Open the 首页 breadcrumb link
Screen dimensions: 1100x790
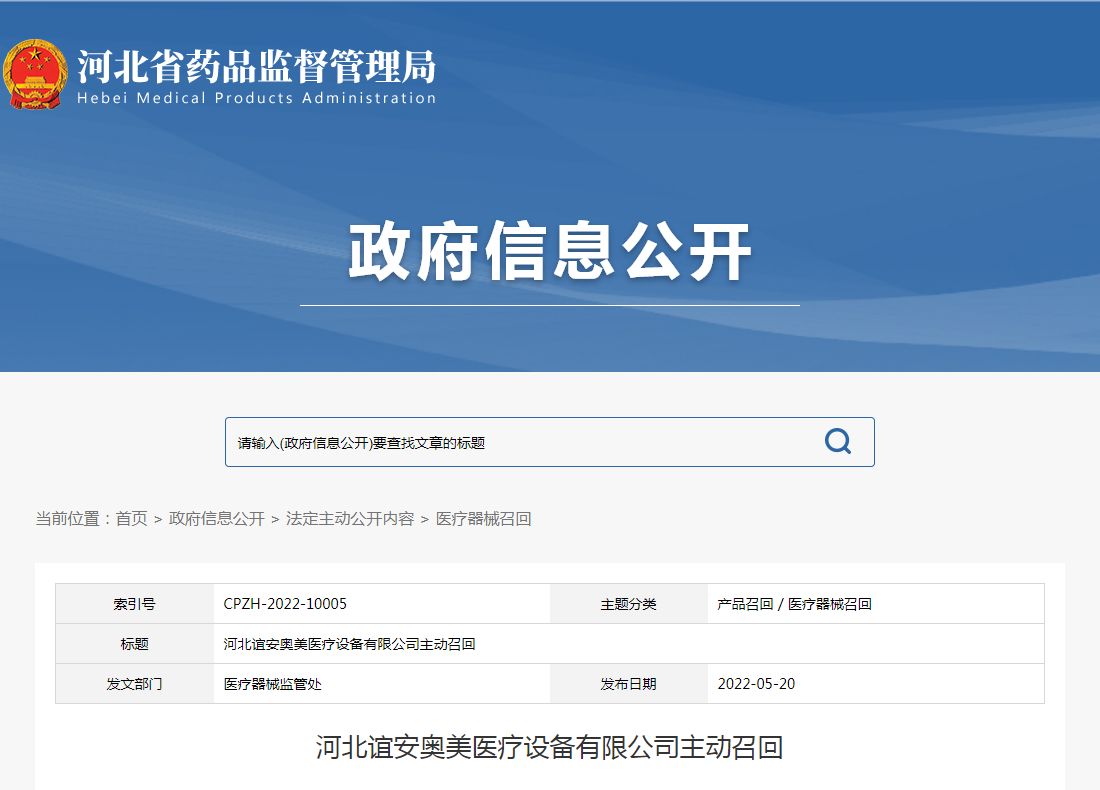131,518
